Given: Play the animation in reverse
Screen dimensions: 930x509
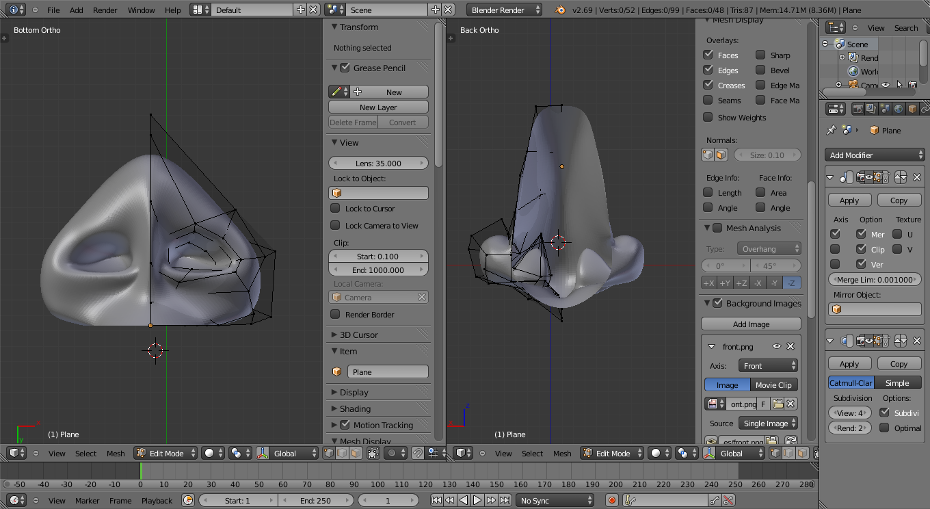Looking at the screenshot, I should pos(464,500).
